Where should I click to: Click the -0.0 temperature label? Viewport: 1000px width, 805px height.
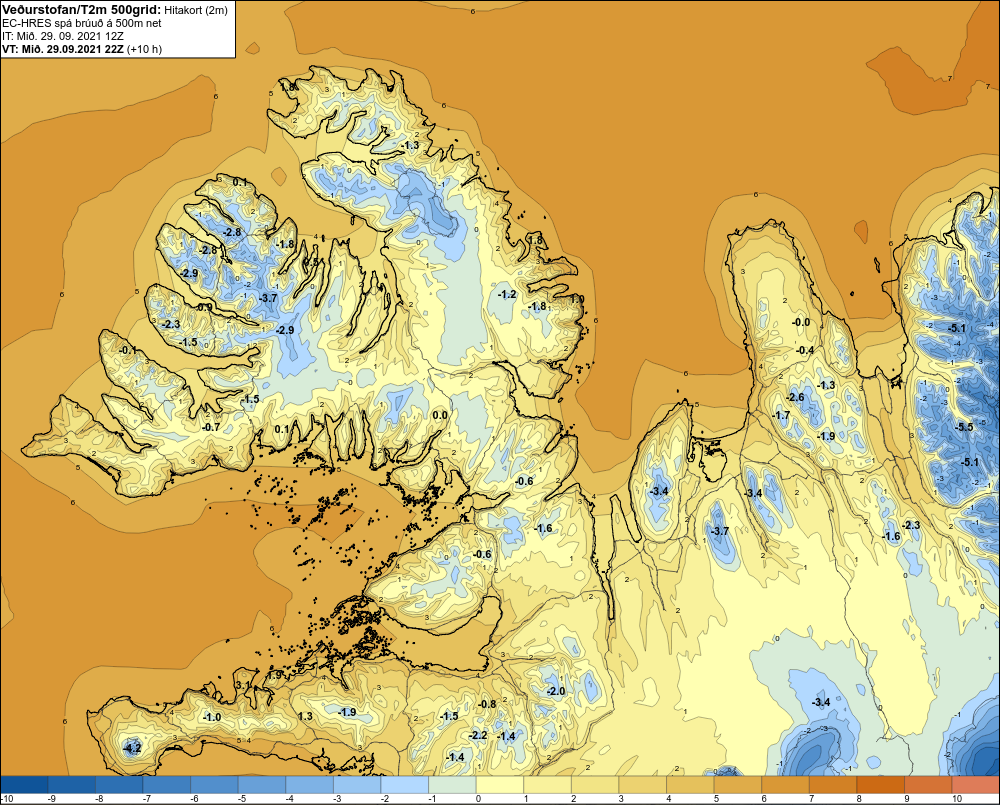[801, 322]
